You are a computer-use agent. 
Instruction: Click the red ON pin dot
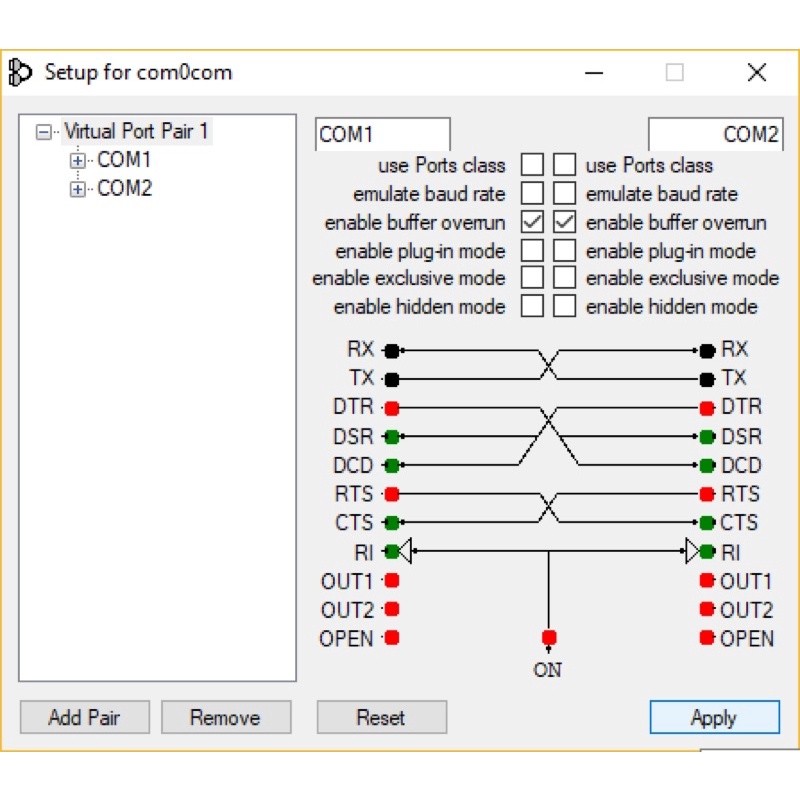pos(549,637)
